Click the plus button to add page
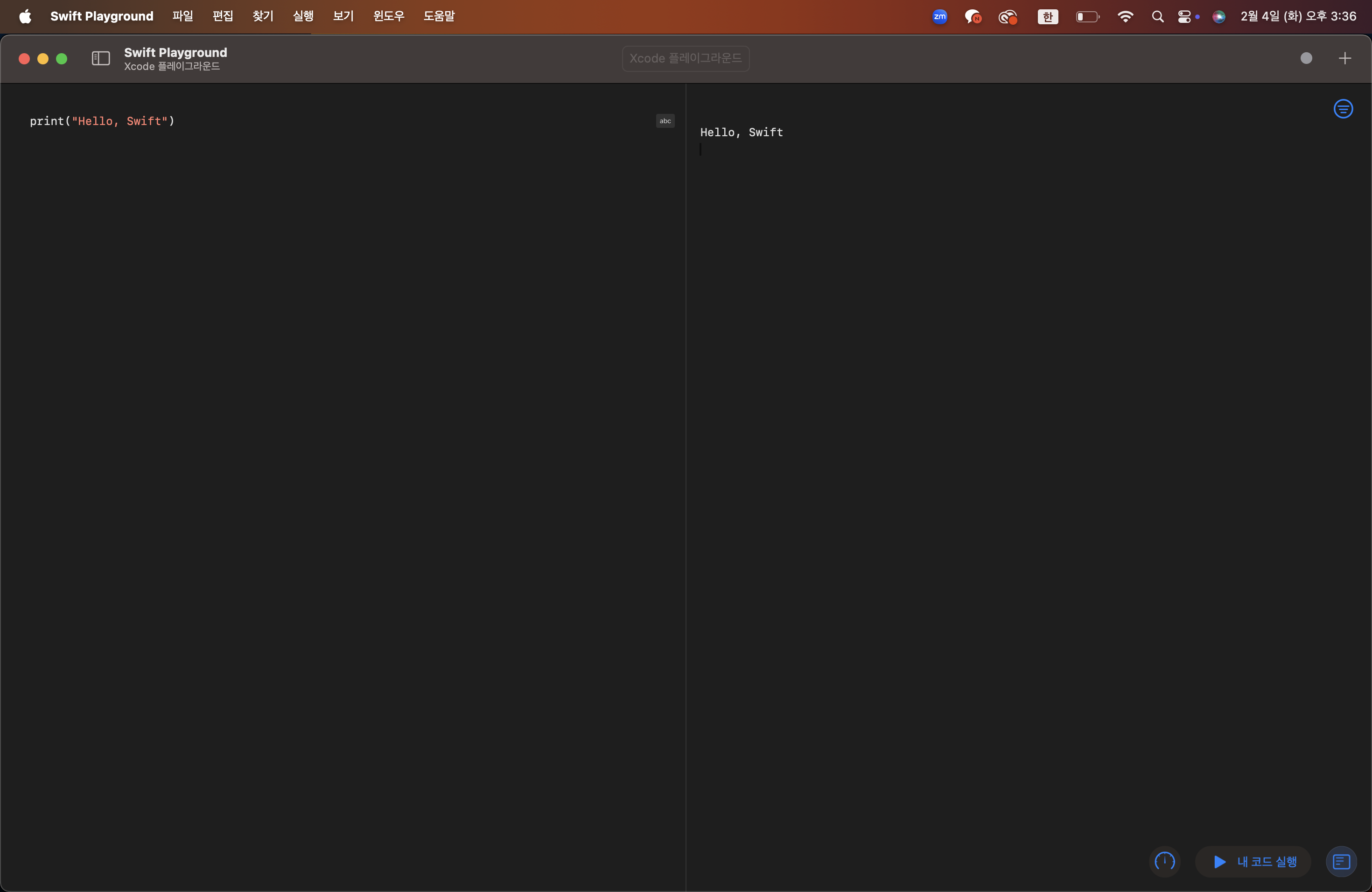 click(1345, 58)
